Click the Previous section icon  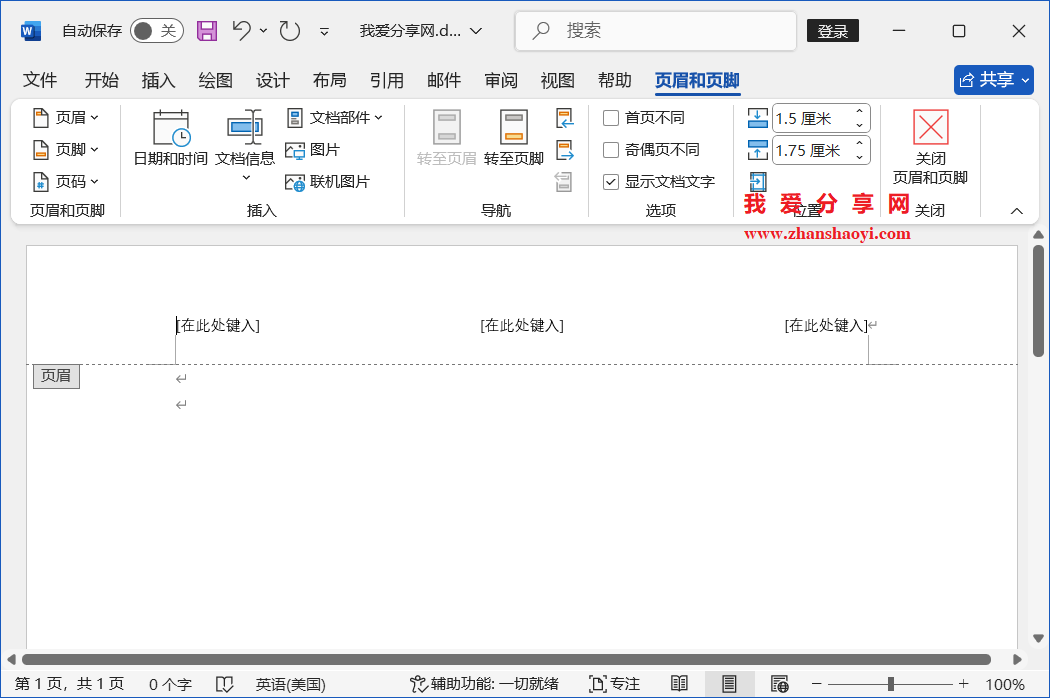coord(565,119)
